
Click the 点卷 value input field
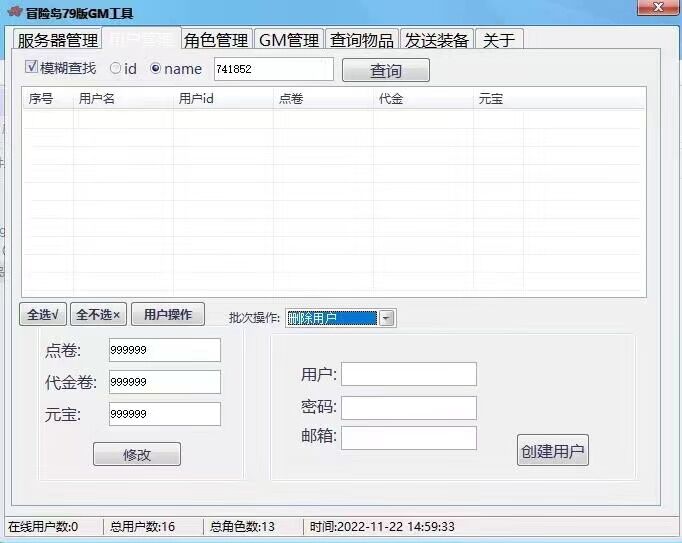[164, 350]
